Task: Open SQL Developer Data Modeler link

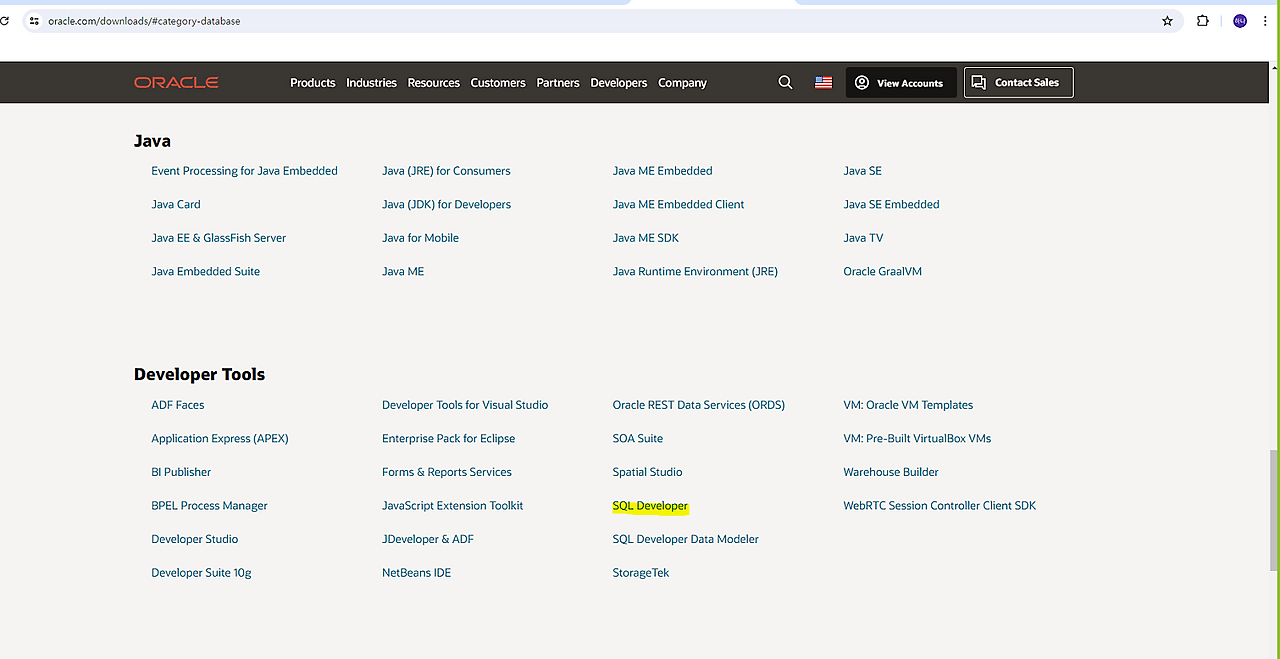Action: point(686,539)
